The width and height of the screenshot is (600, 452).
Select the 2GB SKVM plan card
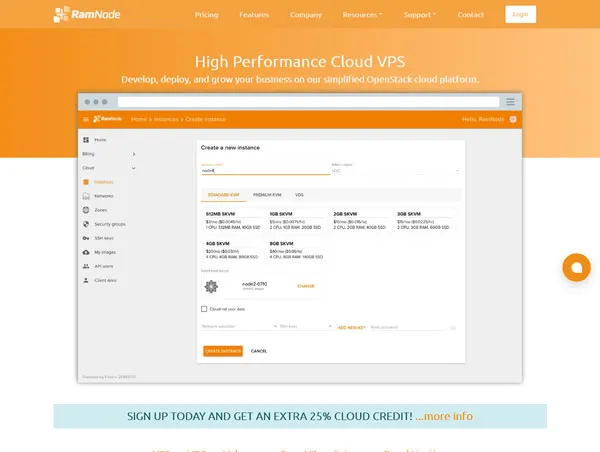click(x=360, y=220)
